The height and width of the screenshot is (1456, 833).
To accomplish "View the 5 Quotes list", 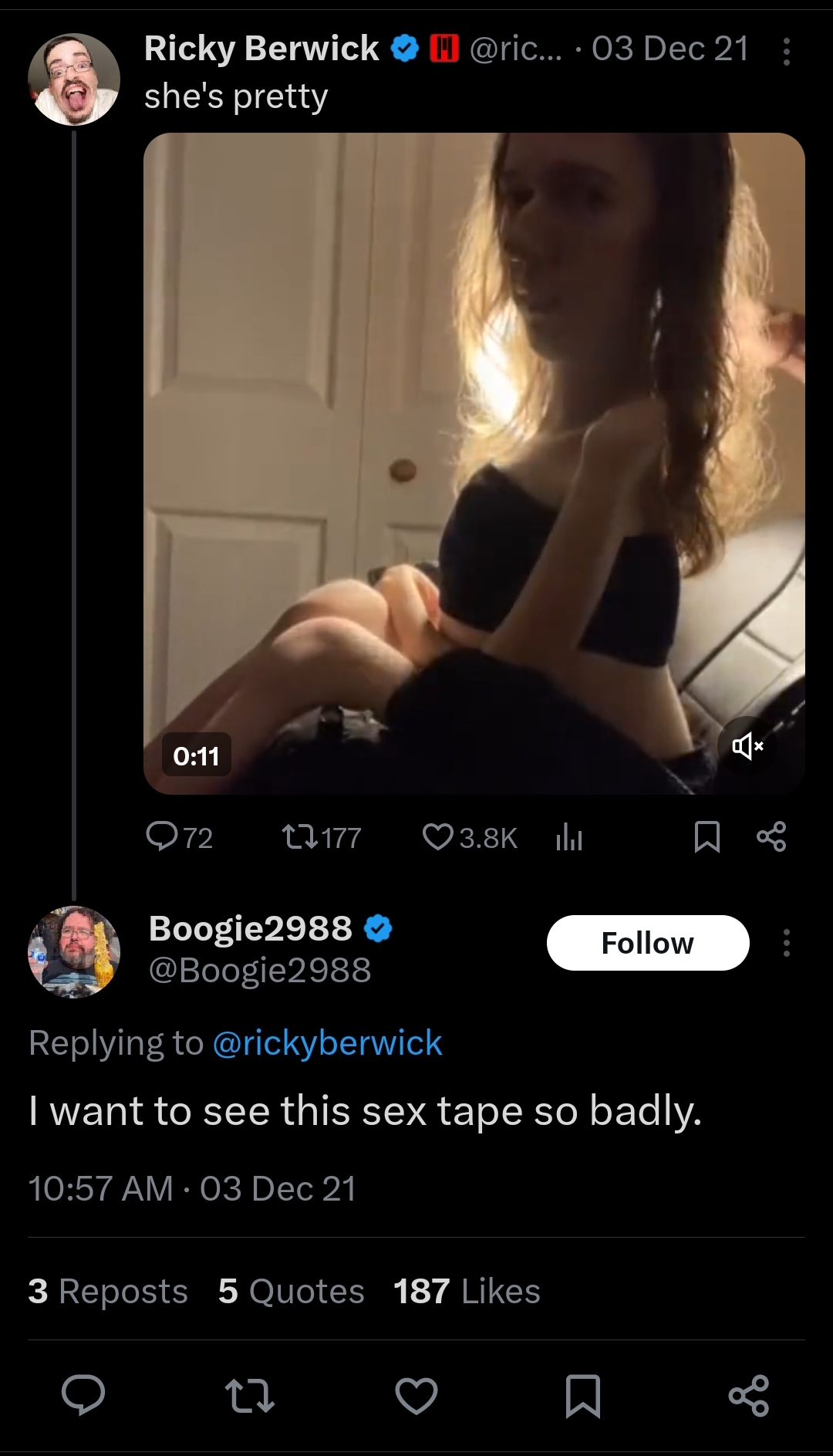I will coord(291,1292).
